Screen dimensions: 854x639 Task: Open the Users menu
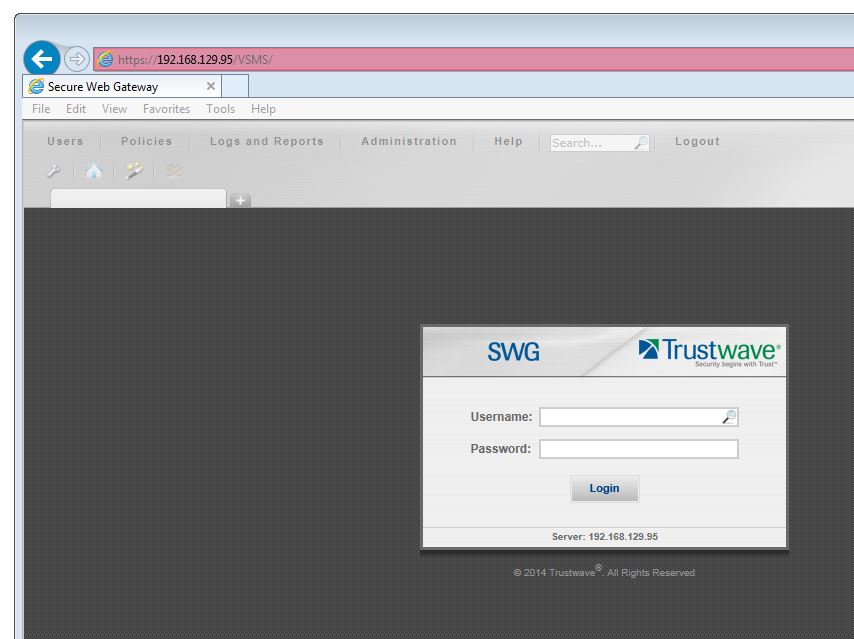tap(66, 142)
